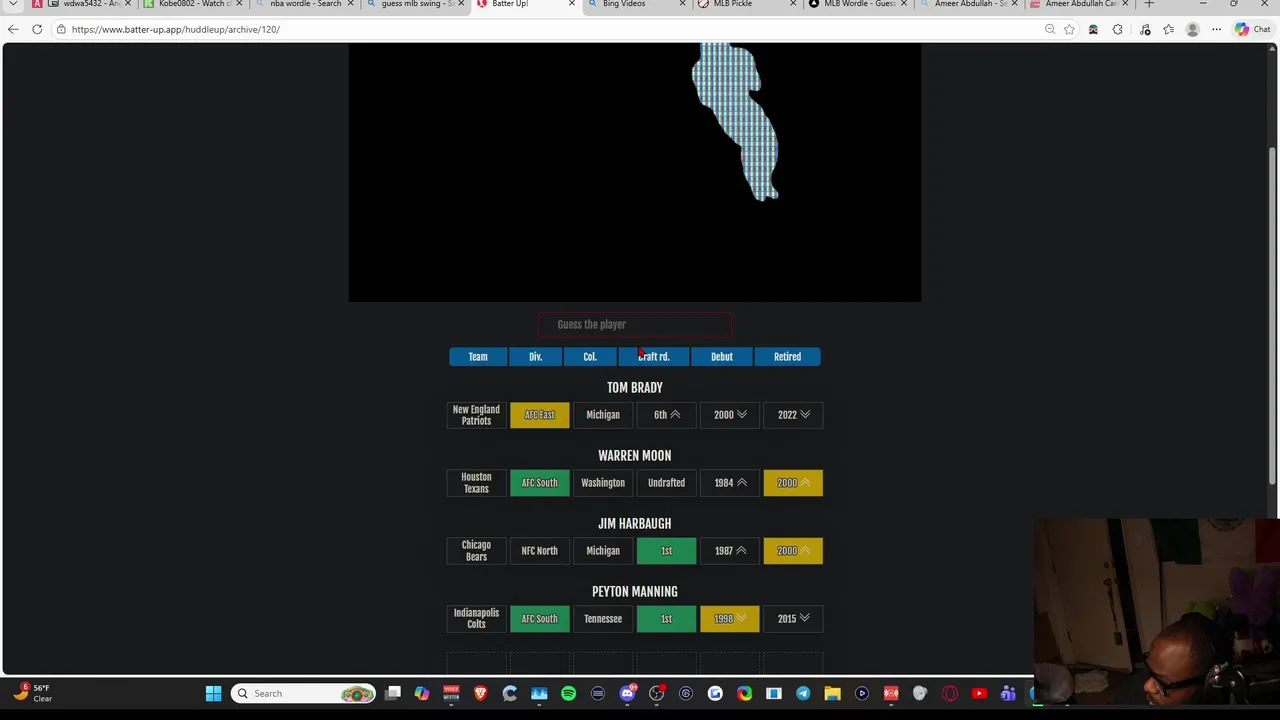
Task: Open the Copilot Chat button
Action: pos(1252,29)
